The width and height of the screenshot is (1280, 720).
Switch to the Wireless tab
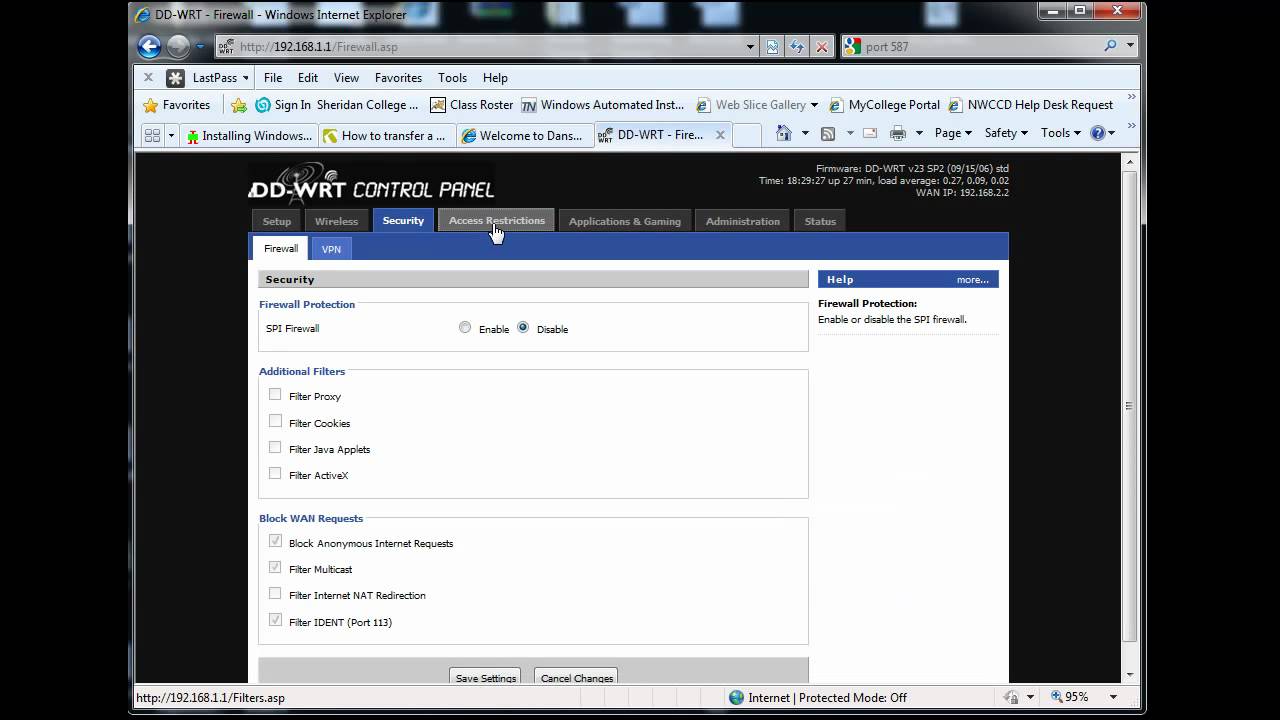tap(336, 221)
